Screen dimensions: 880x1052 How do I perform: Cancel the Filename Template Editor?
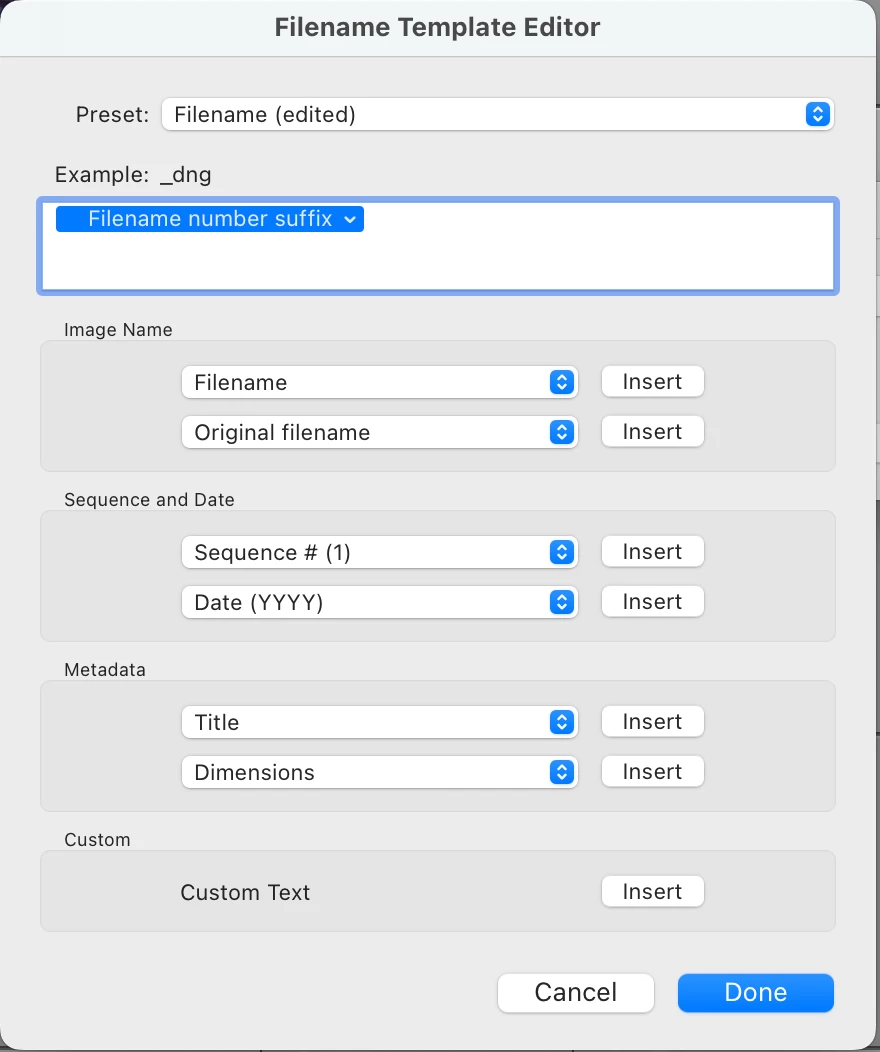[x=576, y=992]
